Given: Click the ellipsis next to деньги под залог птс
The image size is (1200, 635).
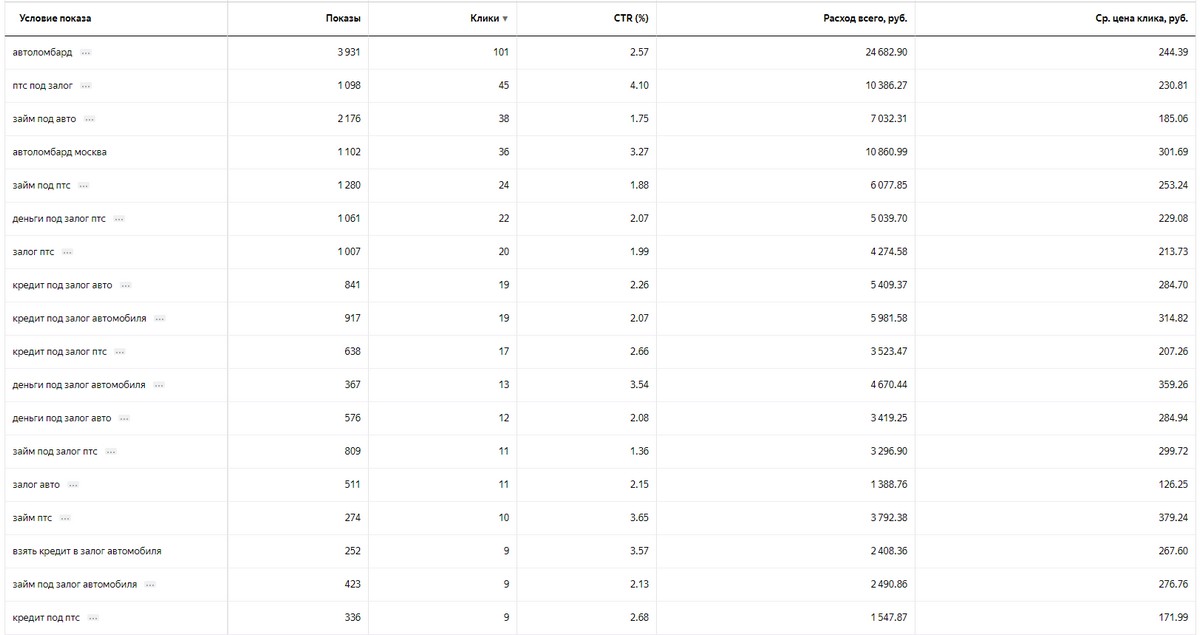Looking at the screenshot, I should click(x=119, y=219).
